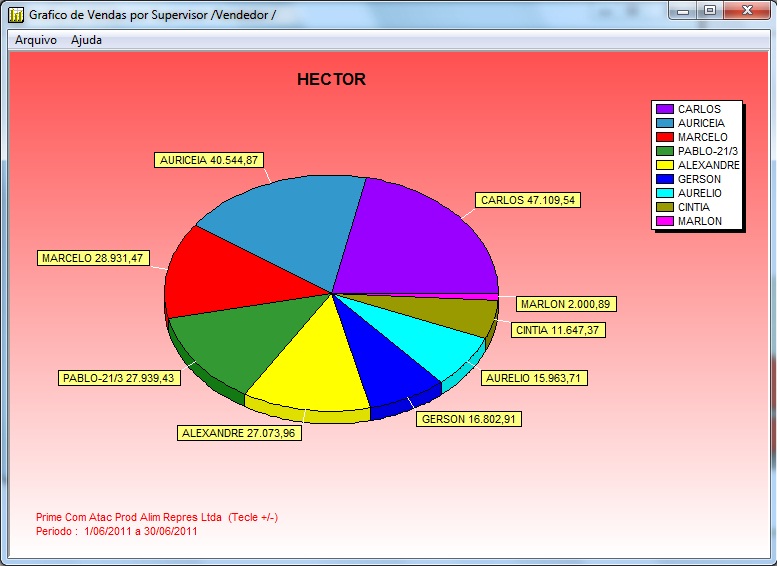Minimize the chart window

coord(683,10)
